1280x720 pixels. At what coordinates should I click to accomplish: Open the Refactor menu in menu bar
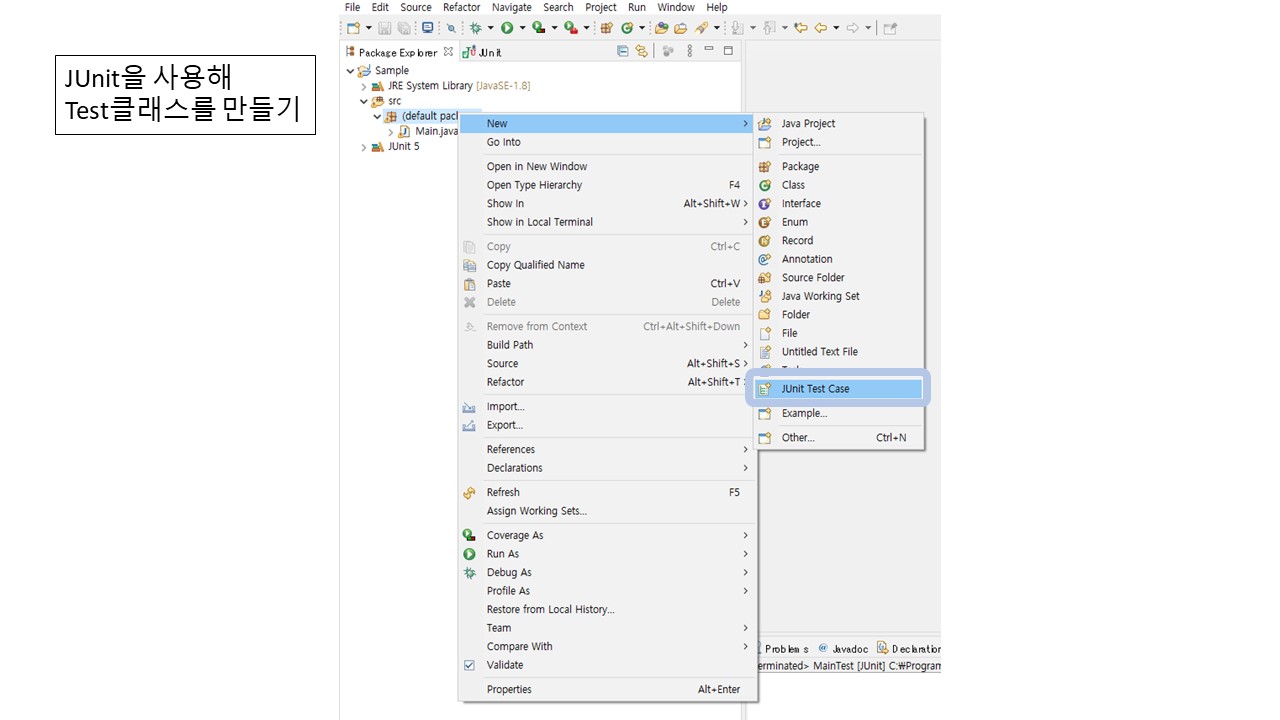click(462, 7)
